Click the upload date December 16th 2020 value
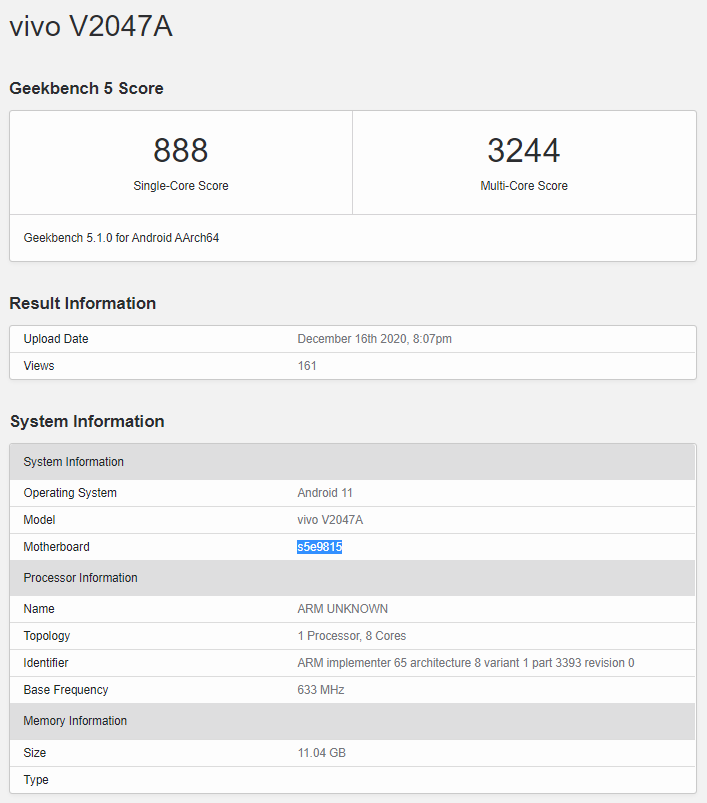The width and height of the screenshot is (707, 803). 374,339
